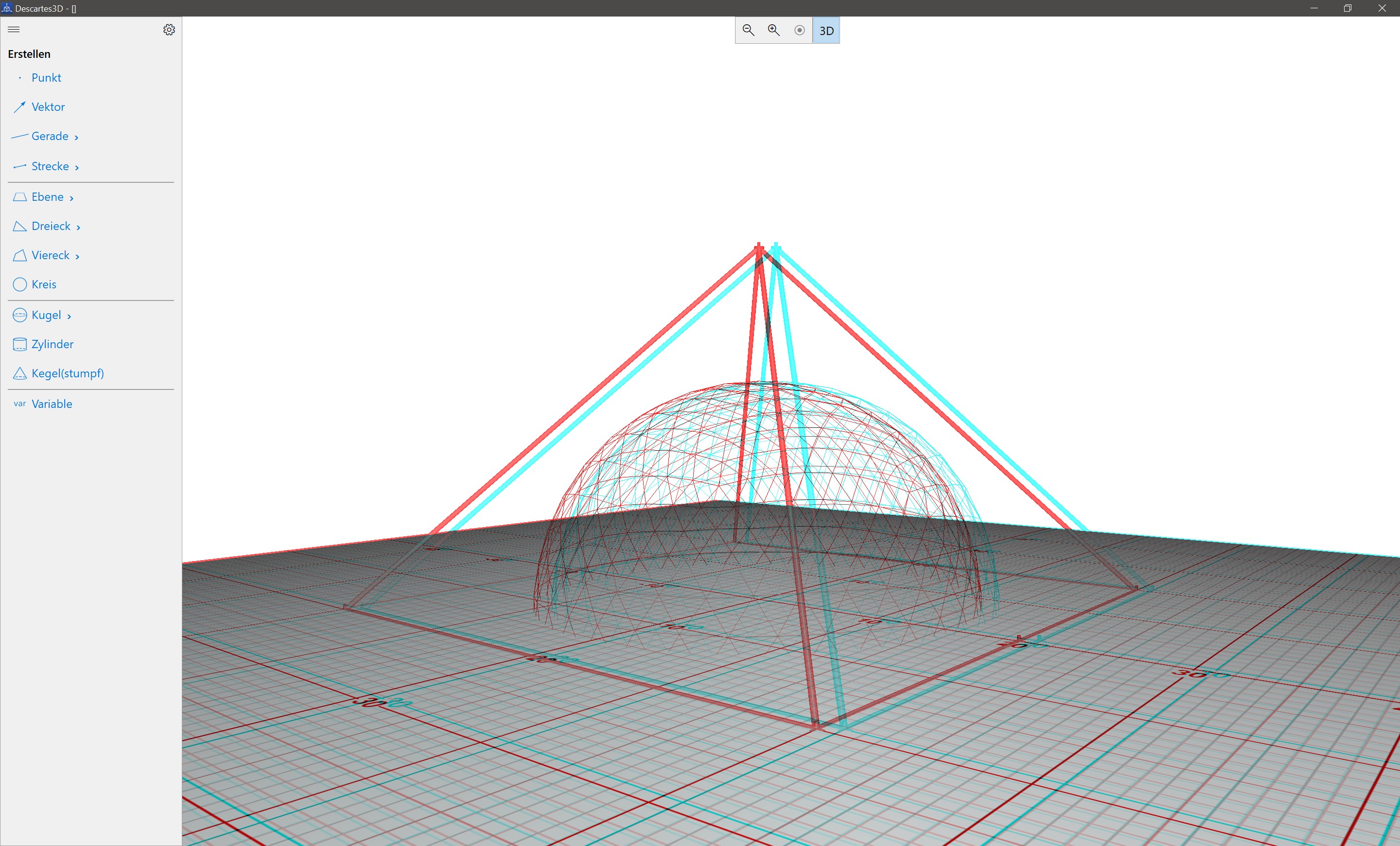
Task: Open settings via the gear icon
Action: pos(169,30)
